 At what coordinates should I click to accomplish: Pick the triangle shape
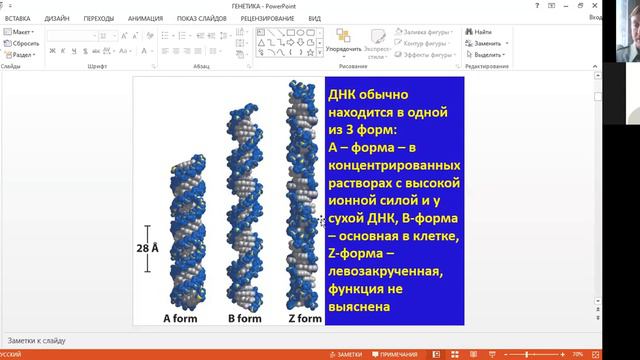click(x=261, y=42)
